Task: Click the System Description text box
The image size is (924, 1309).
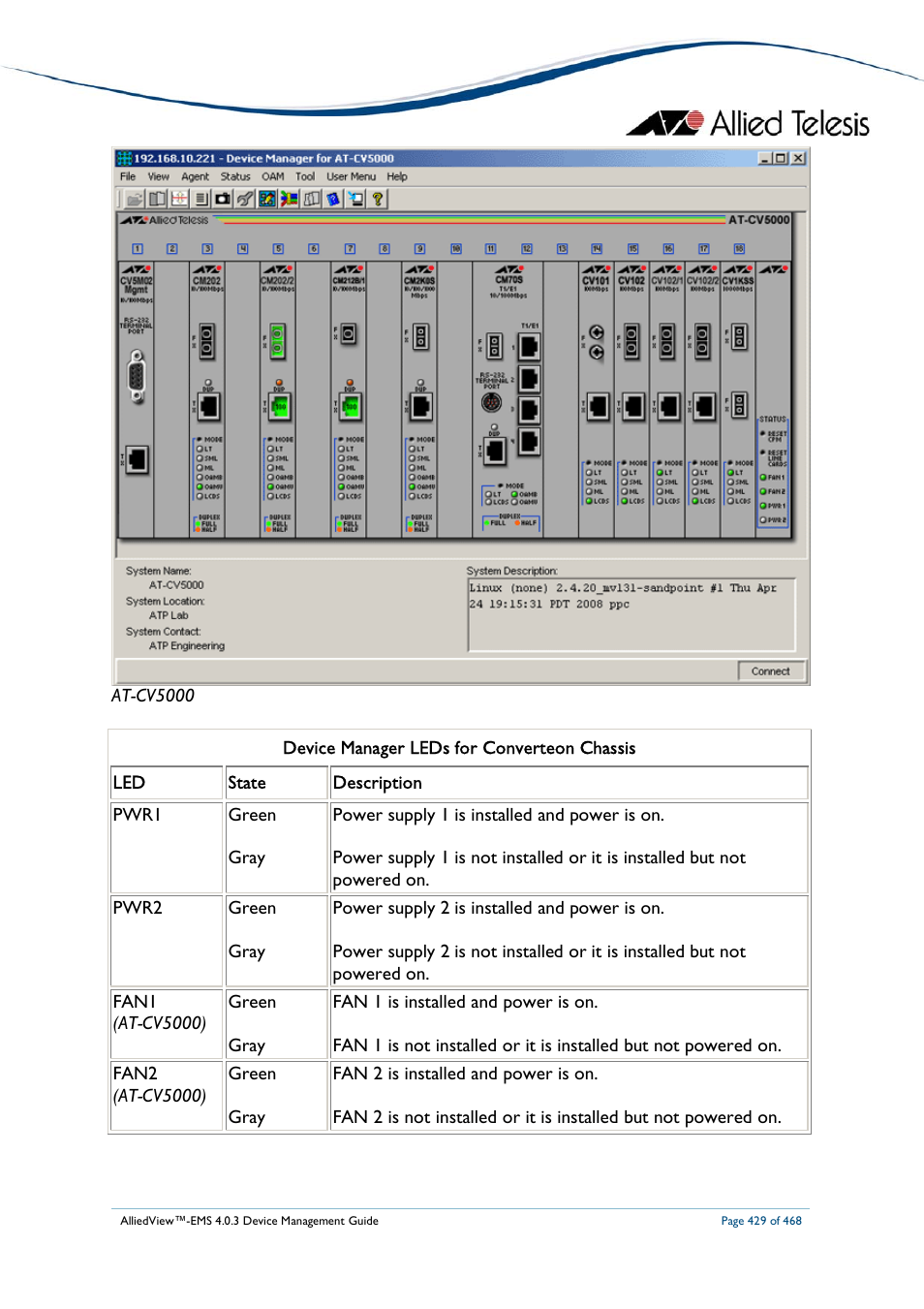Action: click(631, 615)
